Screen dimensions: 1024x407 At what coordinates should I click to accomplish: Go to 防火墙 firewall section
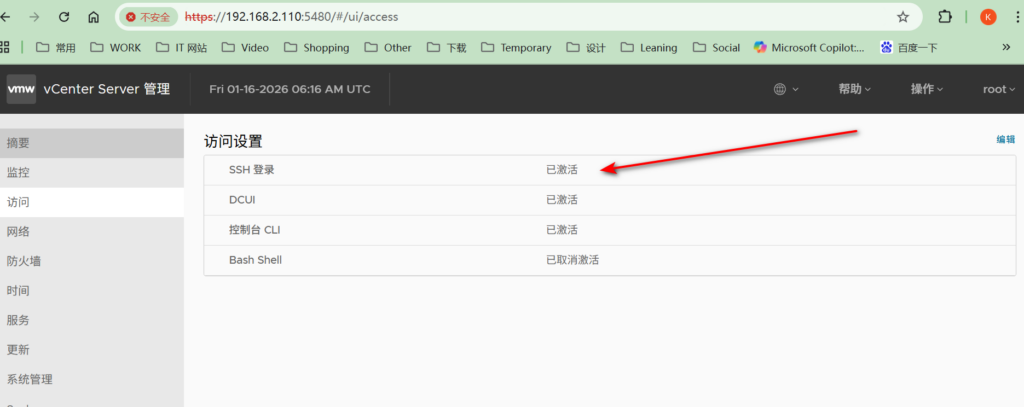coord(23,261)
